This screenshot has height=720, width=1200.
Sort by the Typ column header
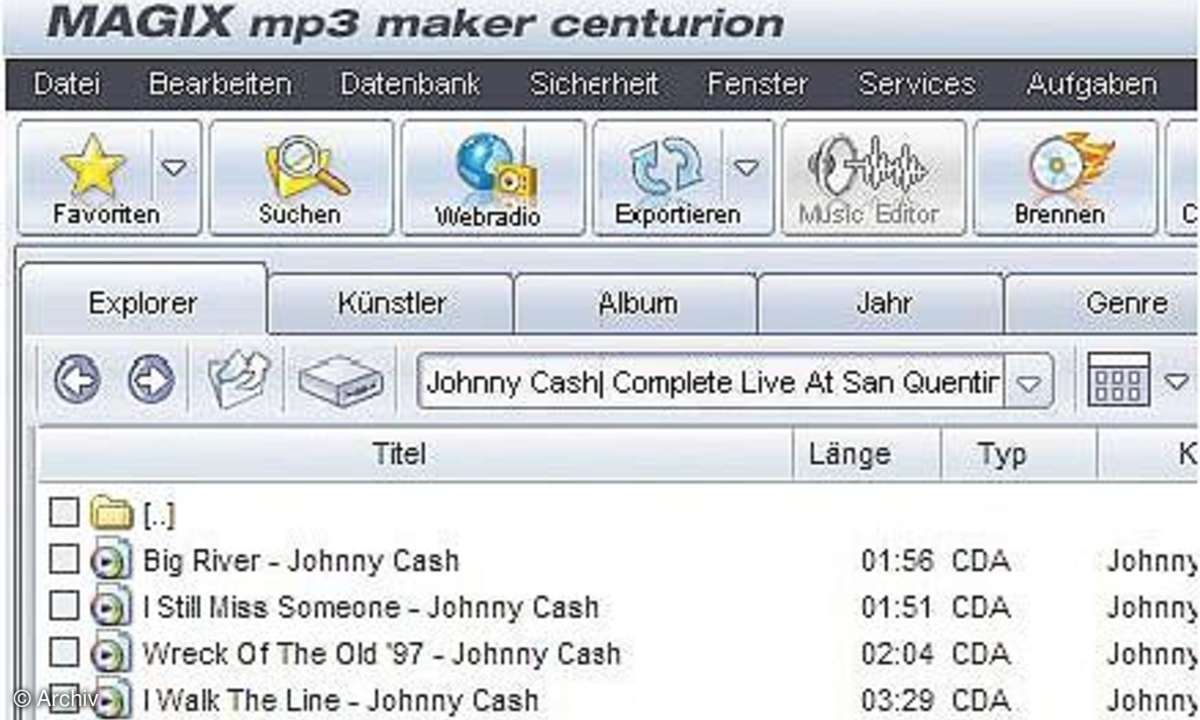[x=1019, y=455]
